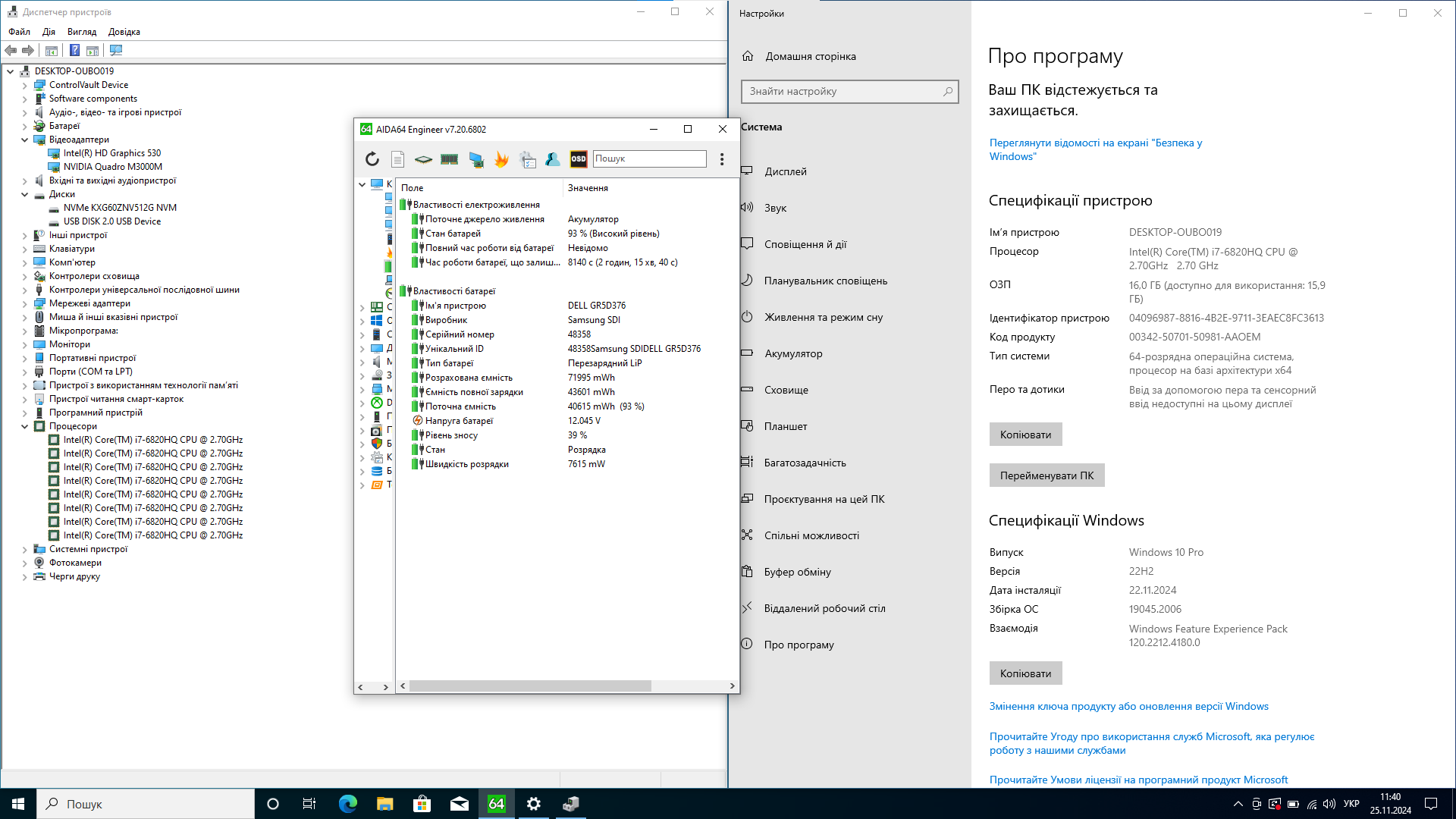Open the Windows security details link

click(1096, 149)
